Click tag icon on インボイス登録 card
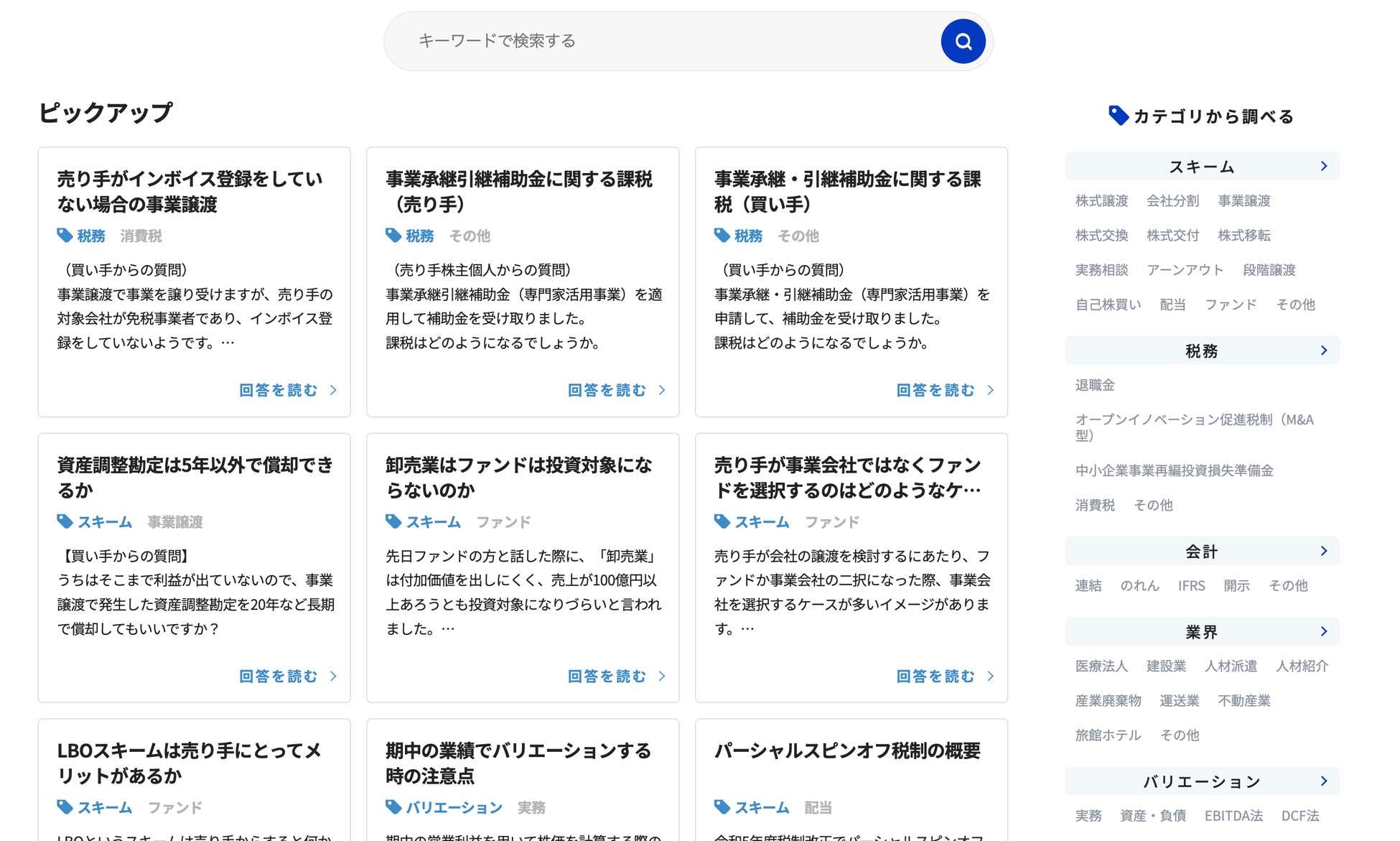 point(65,235)
